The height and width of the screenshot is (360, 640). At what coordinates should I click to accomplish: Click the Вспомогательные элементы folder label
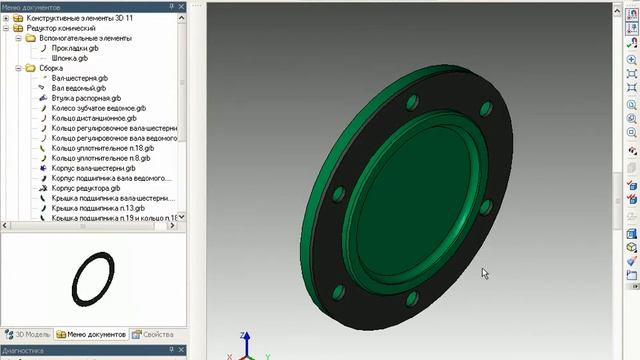[85, 38]
